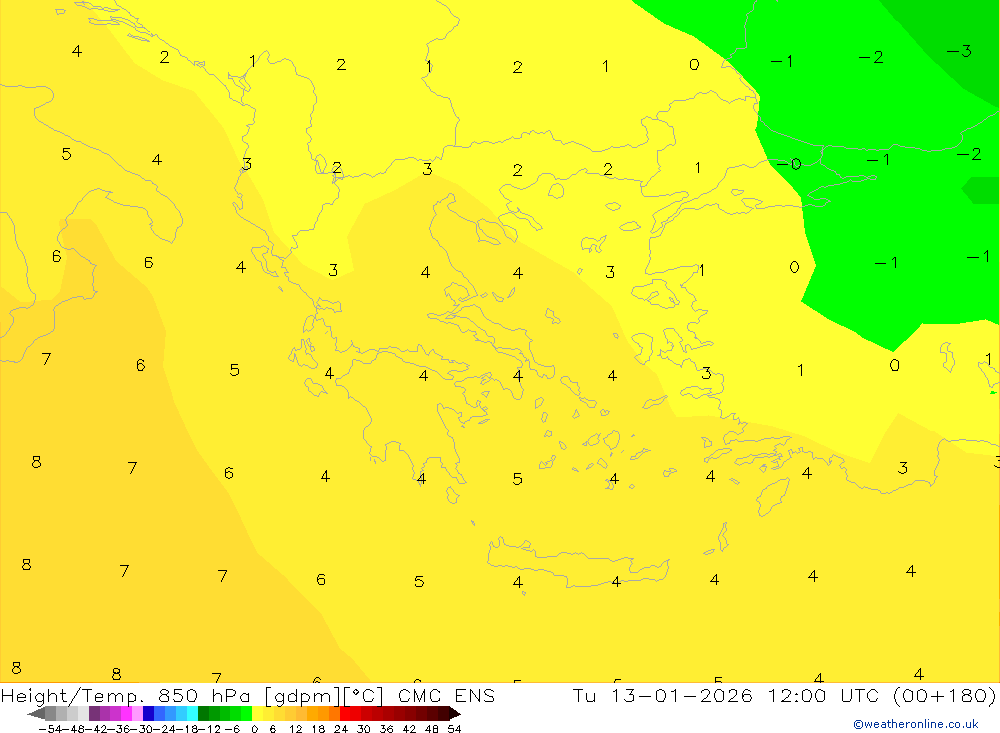1000x733 pixels.
Task: Select the forecast date Tu 13-01-2026 12:00 UTC text
Action: click(x=726, y=695)
